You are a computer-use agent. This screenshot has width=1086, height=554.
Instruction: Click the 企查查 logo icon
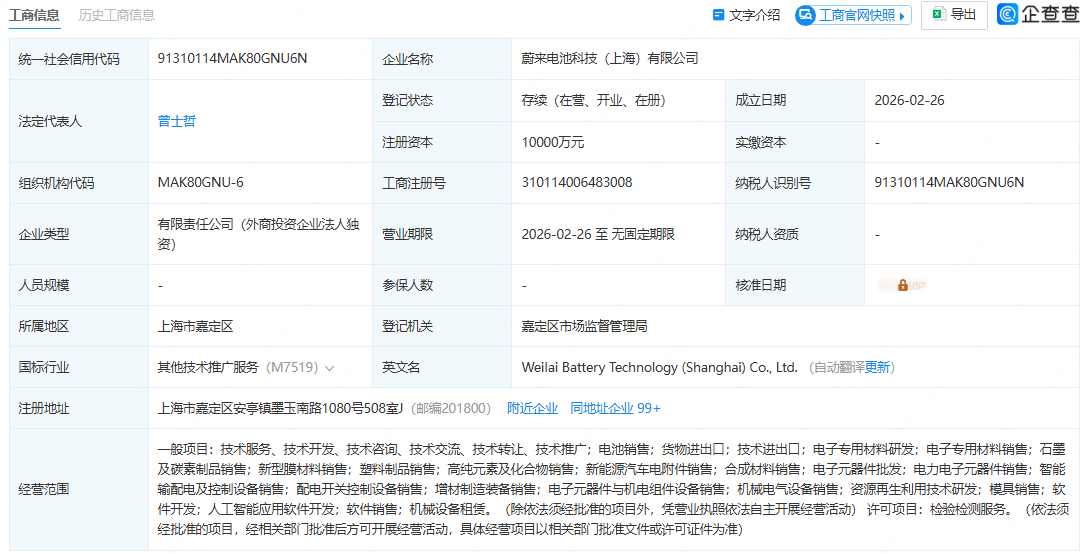[x=1007, y=14]
